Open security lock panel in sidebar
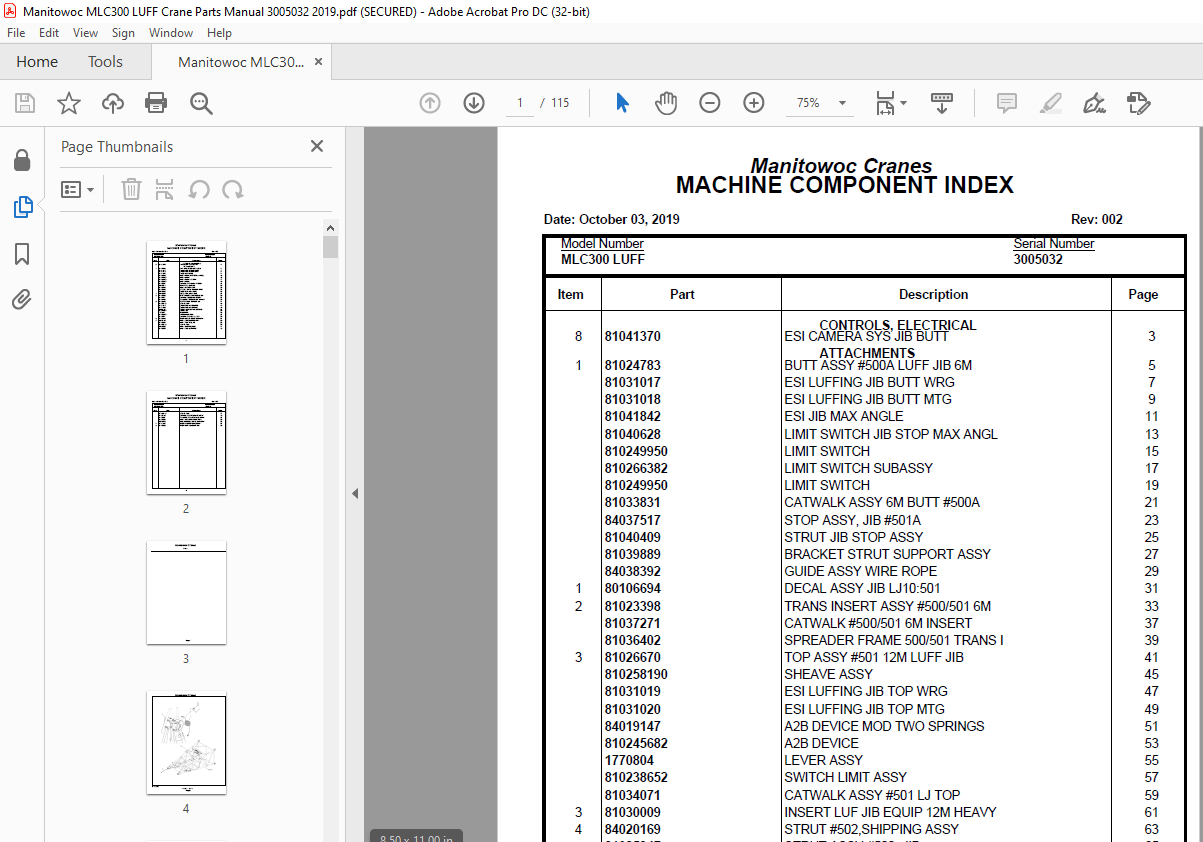 (22, 160)
